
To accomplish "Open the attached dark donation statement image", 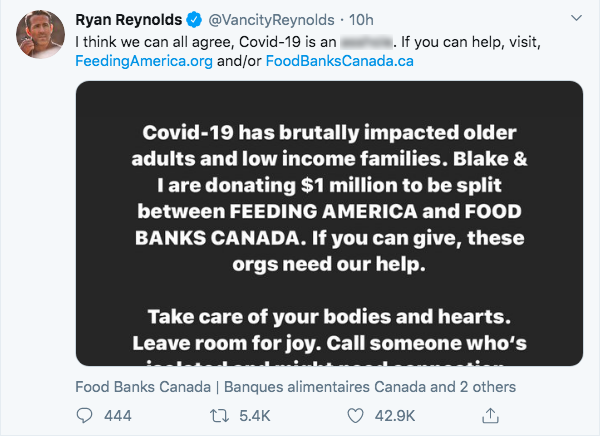I will (x=329, y=223).
